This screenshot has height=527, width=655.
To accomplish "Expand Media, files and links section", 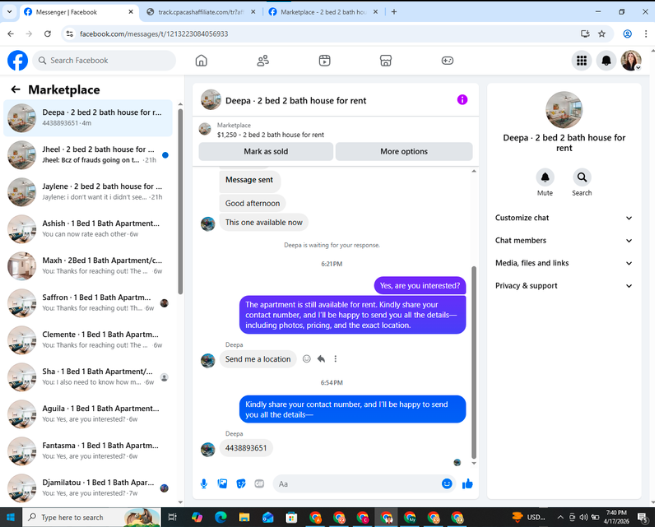I will click(x=564, y=263).
